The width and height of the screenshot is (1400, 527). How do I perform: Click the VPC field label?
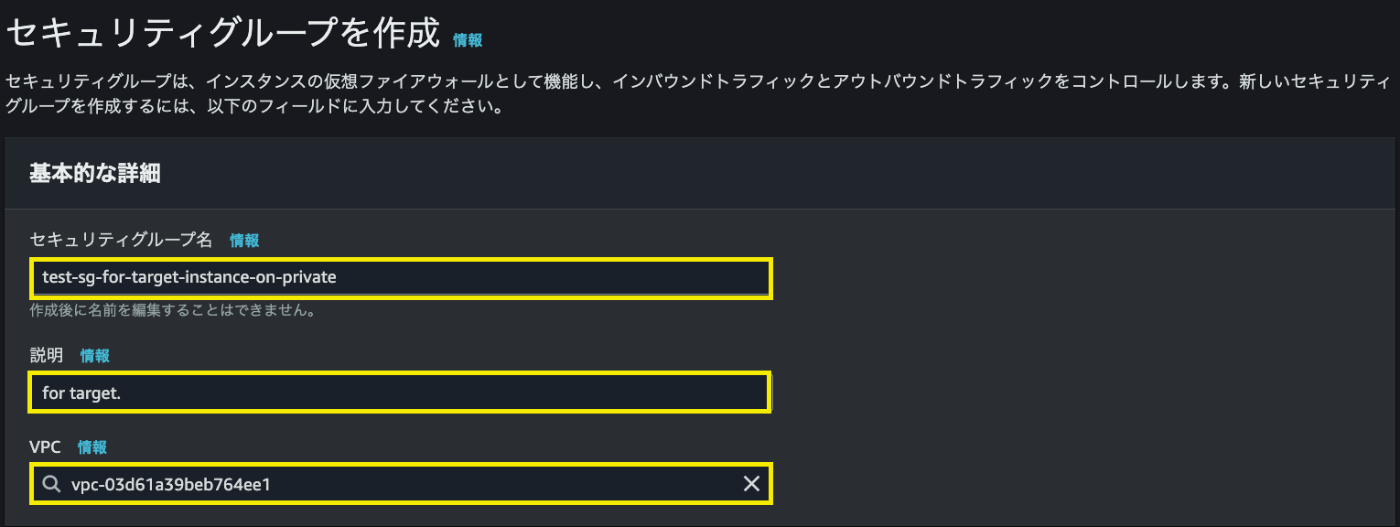46,447
